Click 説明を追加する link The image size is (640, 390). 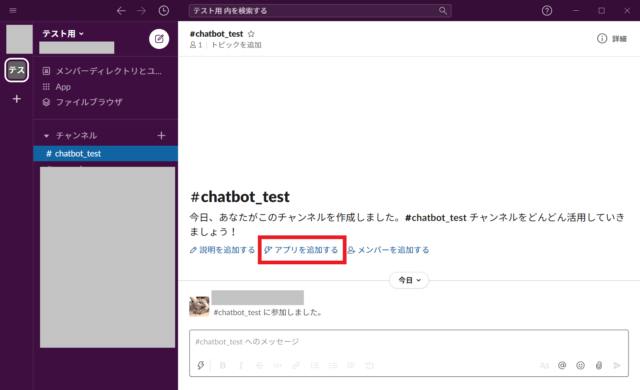[222, 250]
